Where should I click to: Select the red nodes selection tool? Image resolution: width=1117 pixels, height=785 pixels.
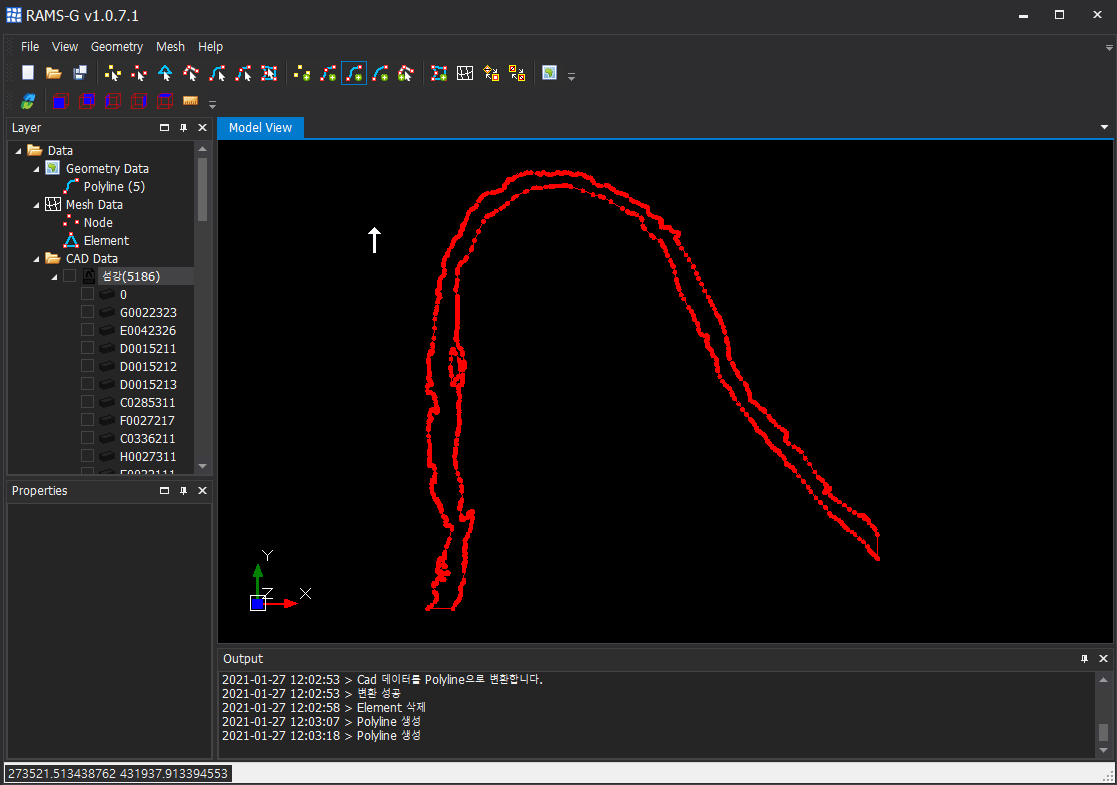tap(139, 73)
